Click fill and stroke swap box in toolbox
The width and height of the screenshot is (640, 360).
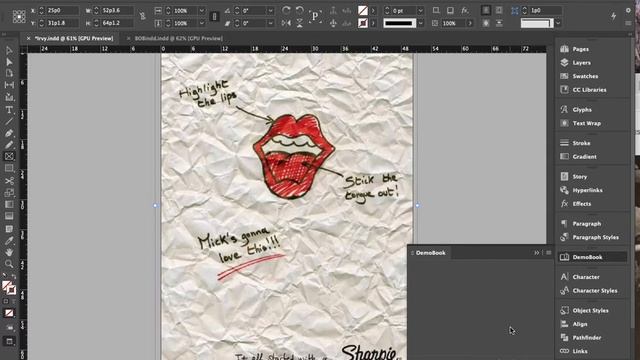click(13, 276)
